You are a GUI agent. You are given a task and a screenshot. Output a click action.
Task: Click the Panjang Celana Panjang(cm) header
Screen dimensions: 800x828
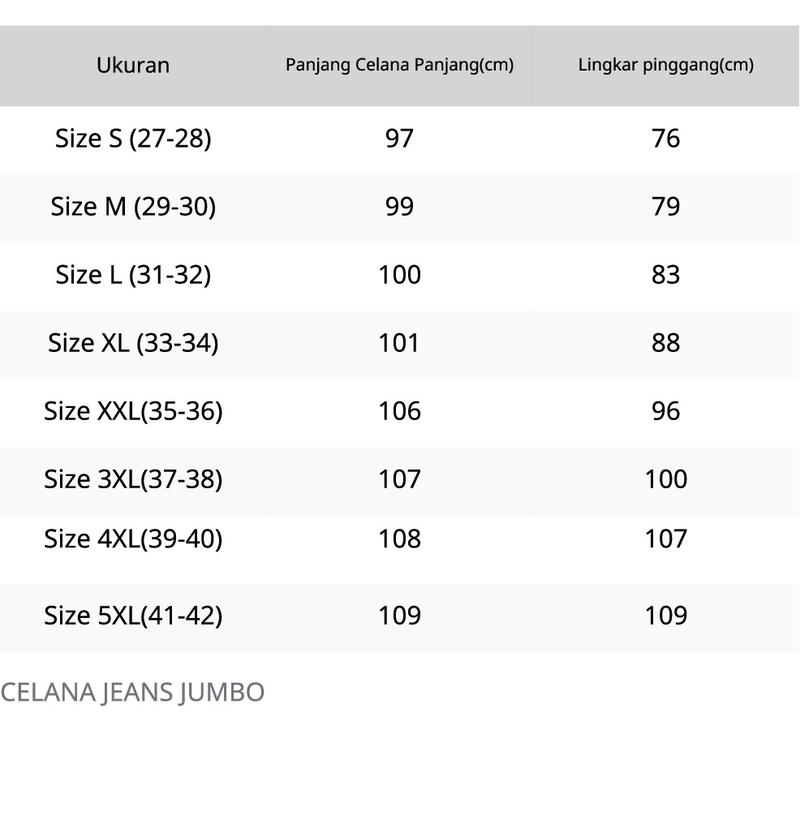coord(399,66)
